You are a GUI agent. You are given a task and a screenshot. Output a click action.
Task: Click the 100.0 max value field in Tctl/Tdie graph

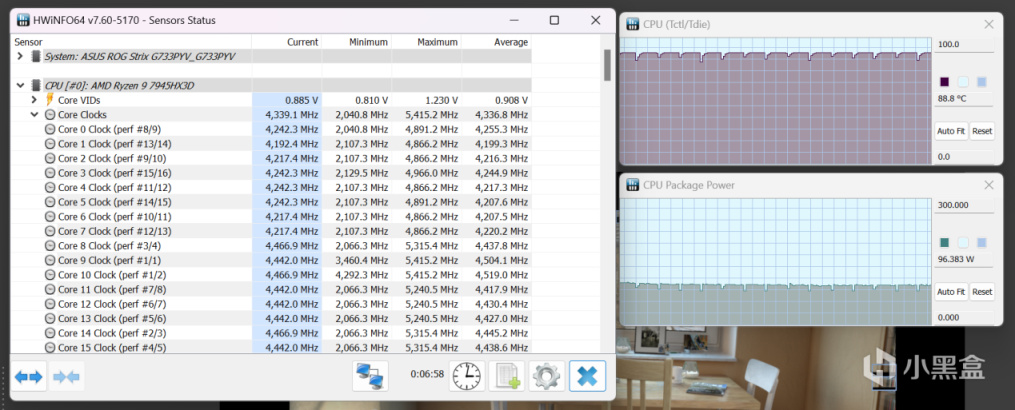pos(964,45)
